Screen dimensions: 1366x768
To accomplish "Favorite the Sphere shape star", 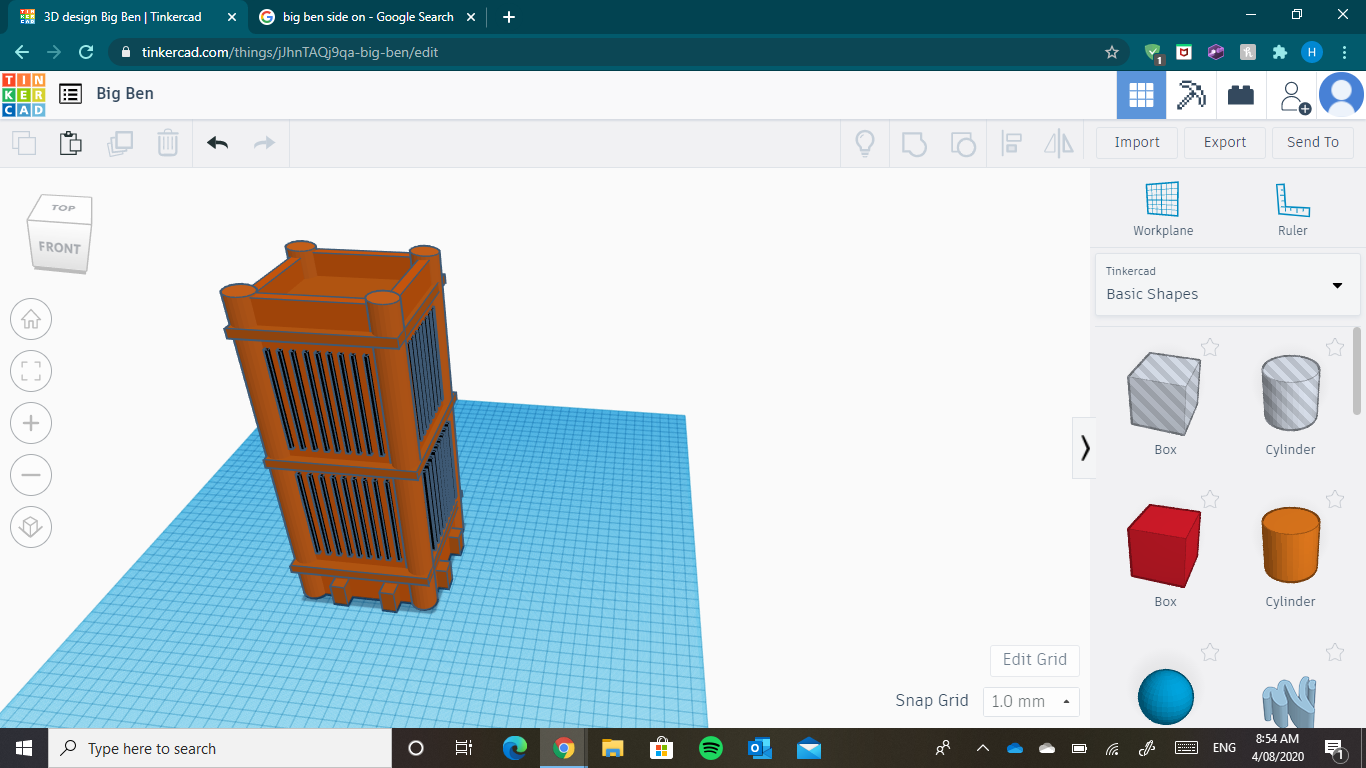I will click(1210, 652).
